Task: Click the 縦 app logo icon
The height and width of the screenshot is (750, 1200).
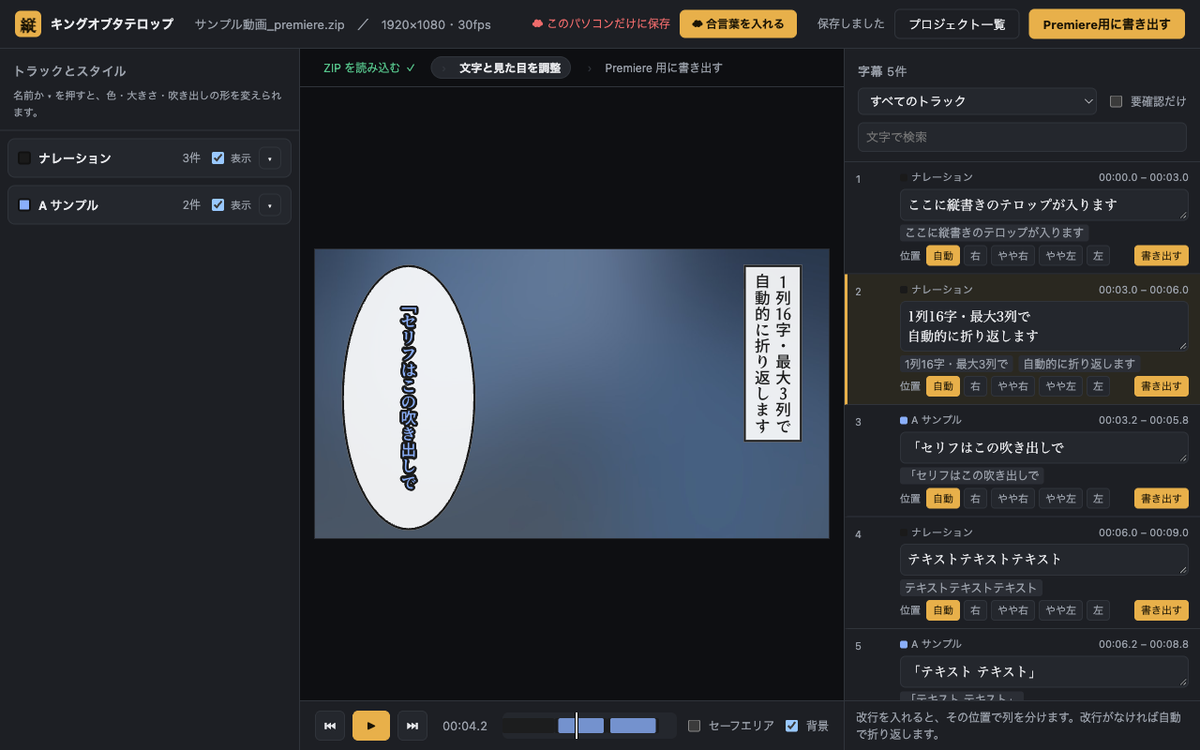Action: [28, 24]
